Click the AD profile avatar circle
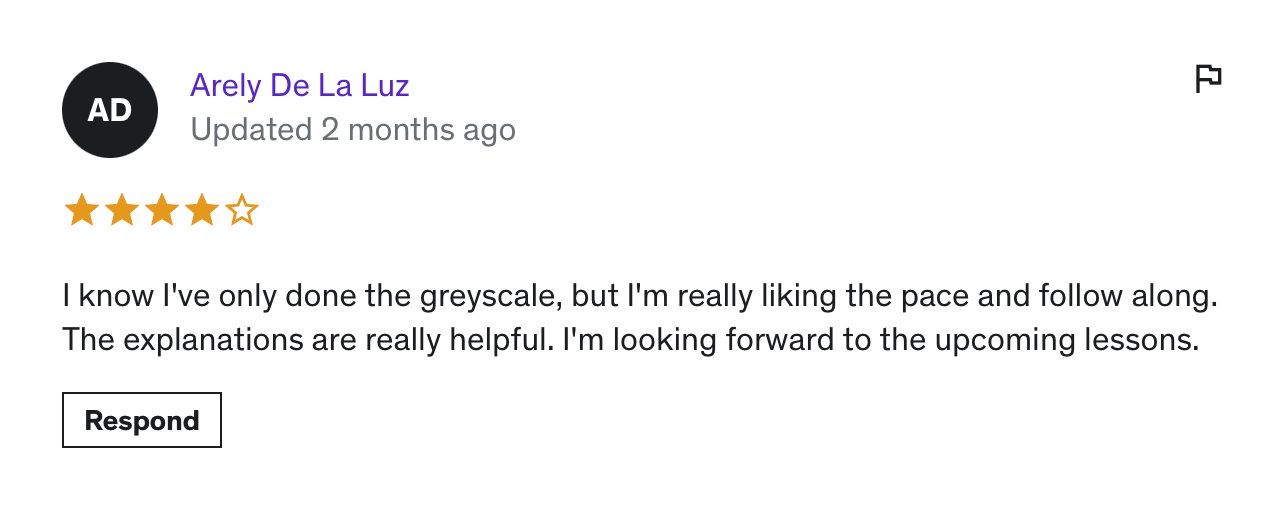This screenshot has width=1284, height=512. coord(110,110)
